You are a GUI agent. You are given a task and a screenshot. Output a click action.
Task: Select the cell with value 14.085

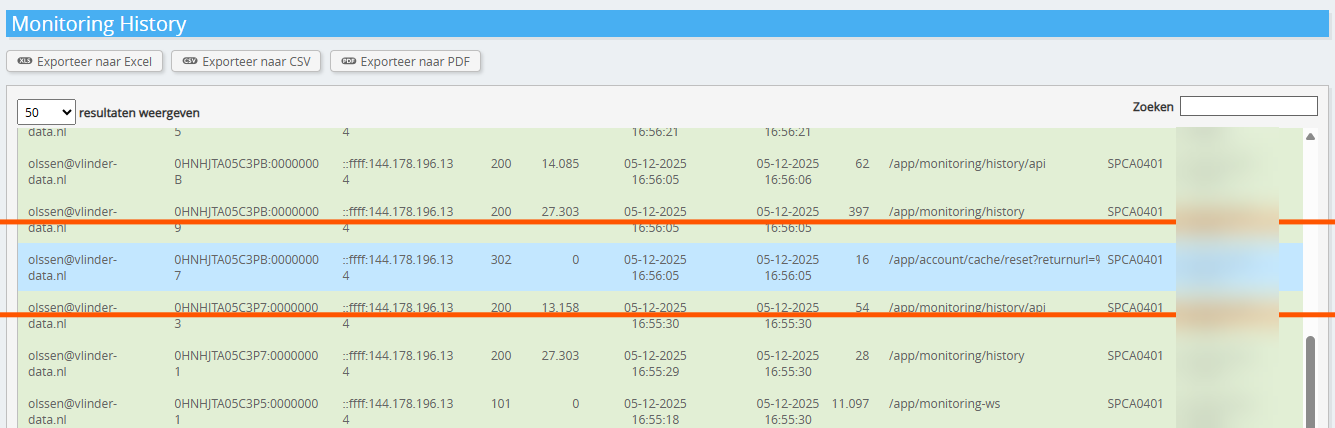click(560, 164)
